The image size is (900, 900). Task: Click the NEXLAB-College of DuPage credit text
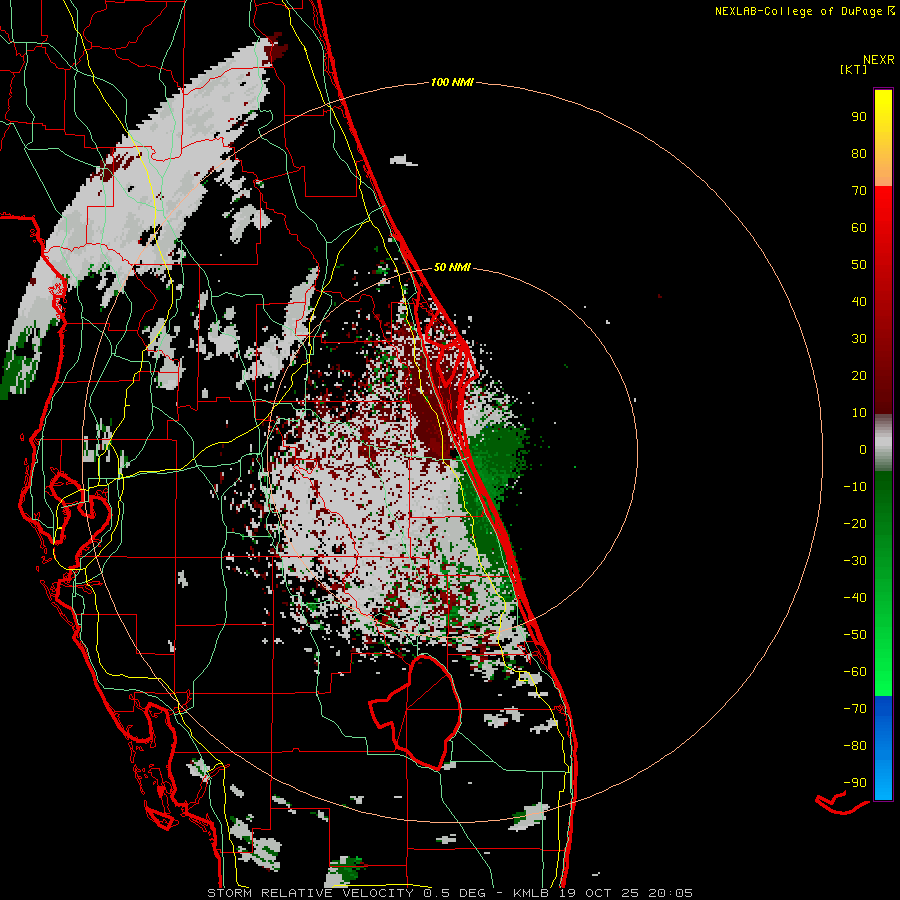[x=798, y=11]
